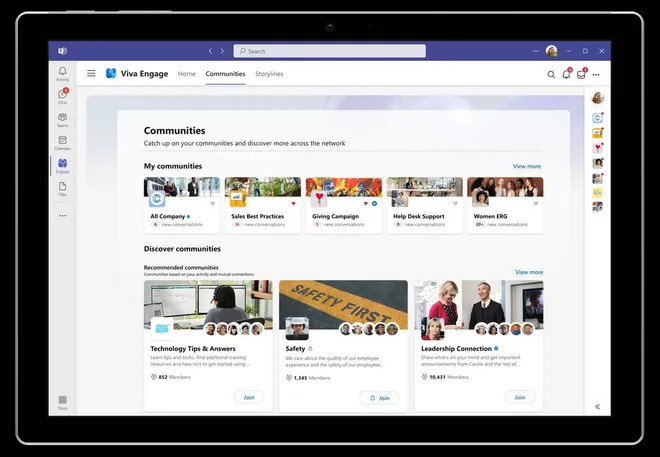
Task: Open Women ERG avatar in right rail
Action: [597, 163]
